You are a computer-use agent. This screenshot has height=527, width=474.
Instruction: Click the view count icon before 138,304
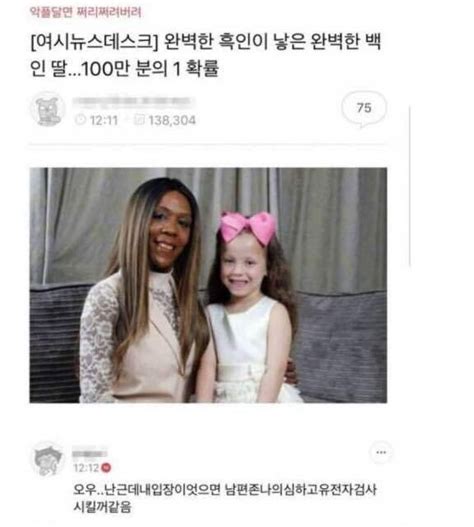pyautogui.click(x=139, y=120)
